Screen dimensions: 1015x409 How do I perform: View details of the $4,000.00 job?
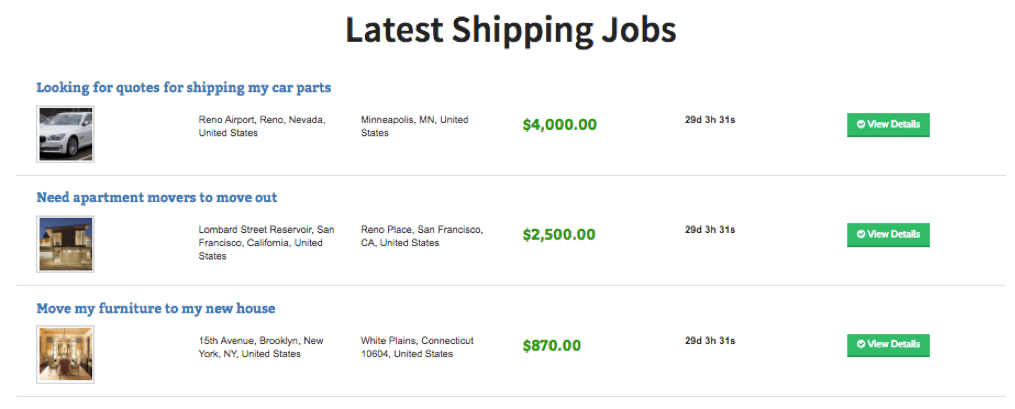888,124
